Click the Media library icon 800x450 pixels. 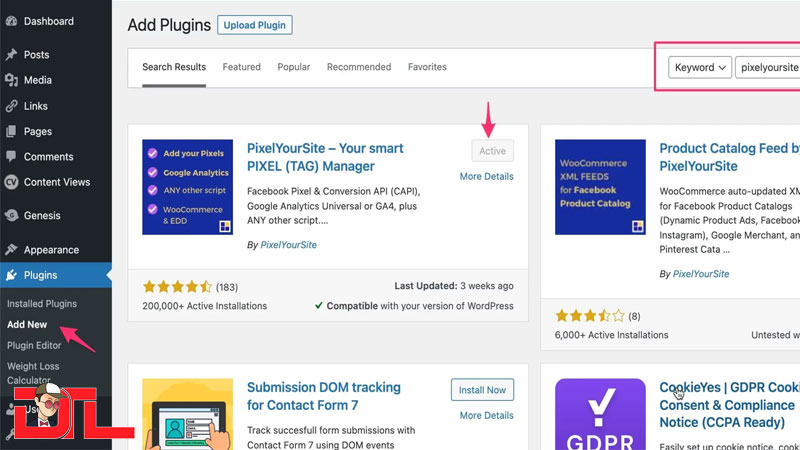click(x=11, y=80)
